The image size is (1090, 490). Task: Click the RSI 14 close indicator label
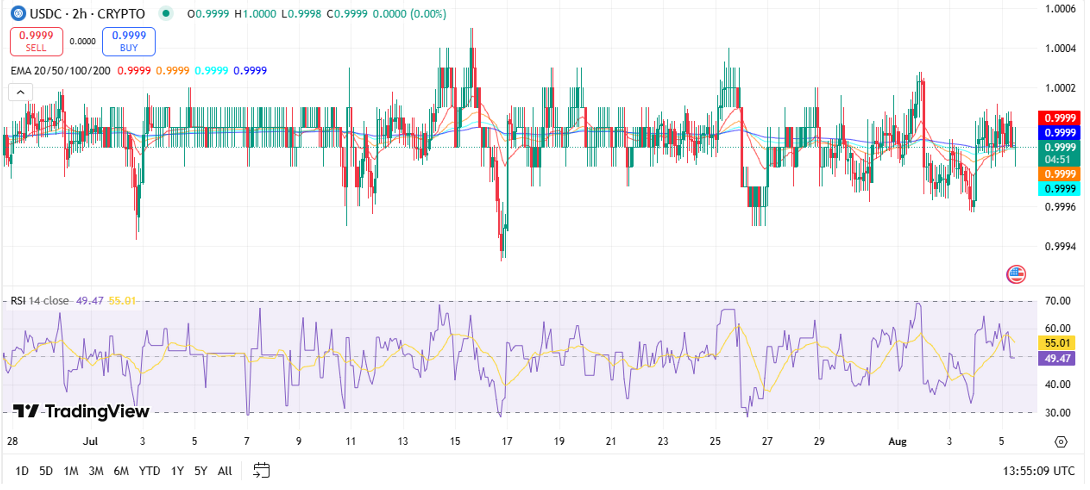(40, 300)
